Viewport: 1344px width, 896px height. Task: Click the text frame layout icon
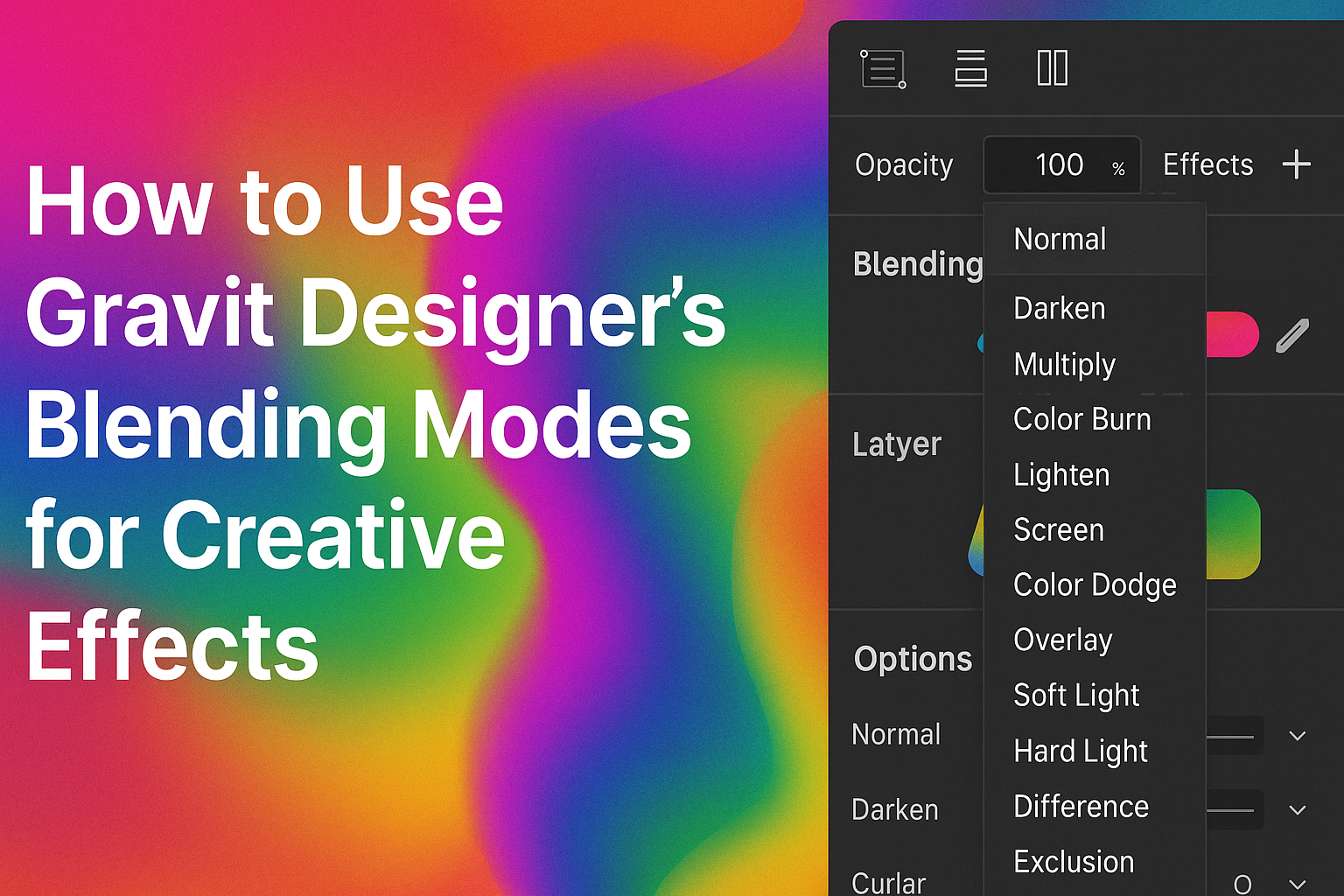[x=883, y=68]
